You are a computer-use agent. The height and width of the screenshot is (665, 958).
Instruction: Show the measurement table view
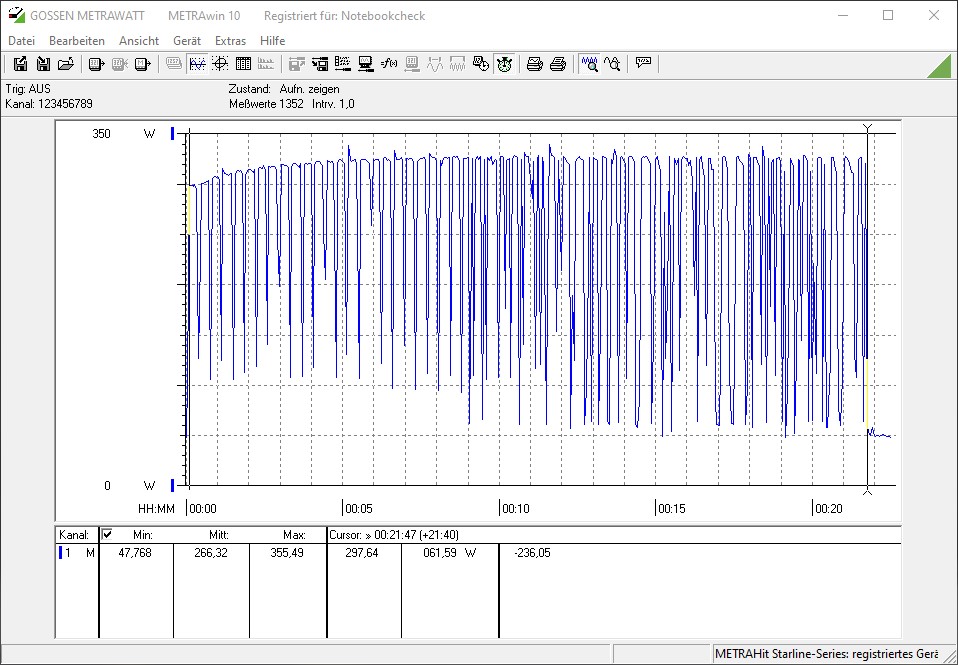click(243, 64)
